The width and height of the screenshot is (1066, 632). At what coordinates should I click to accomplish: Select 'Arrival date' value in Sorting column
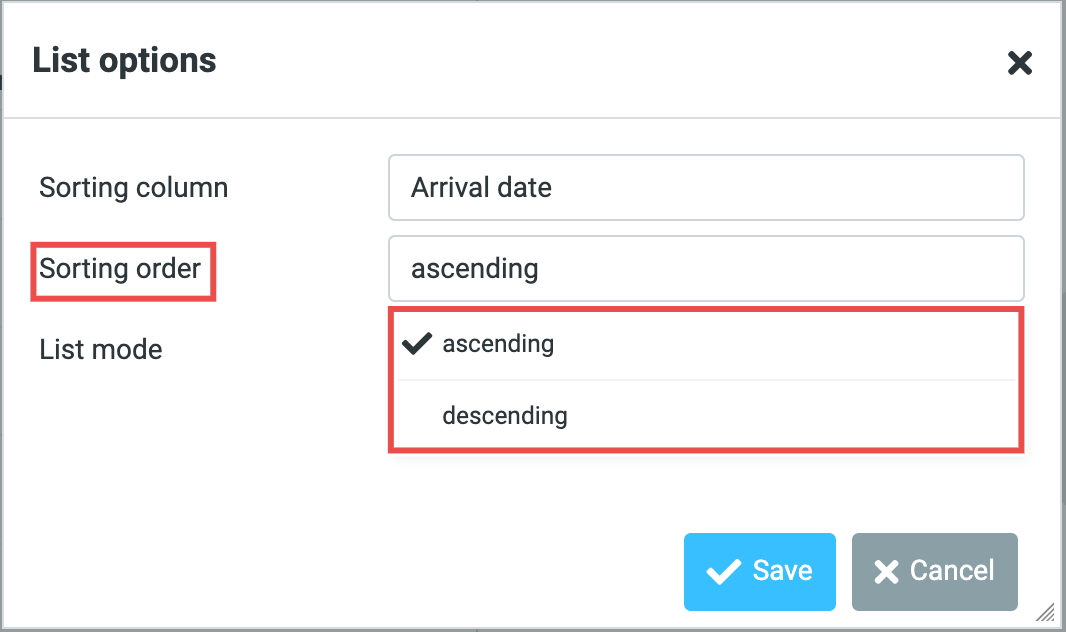coord(482,187)
